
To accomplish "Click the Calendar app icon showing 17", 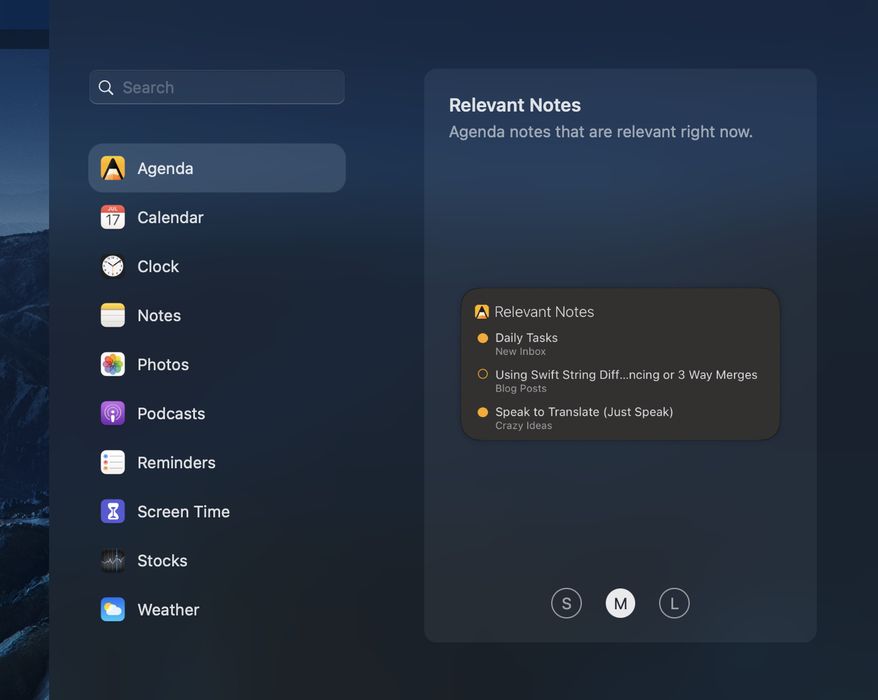I will pyautogui.click(x=113, y=217).
